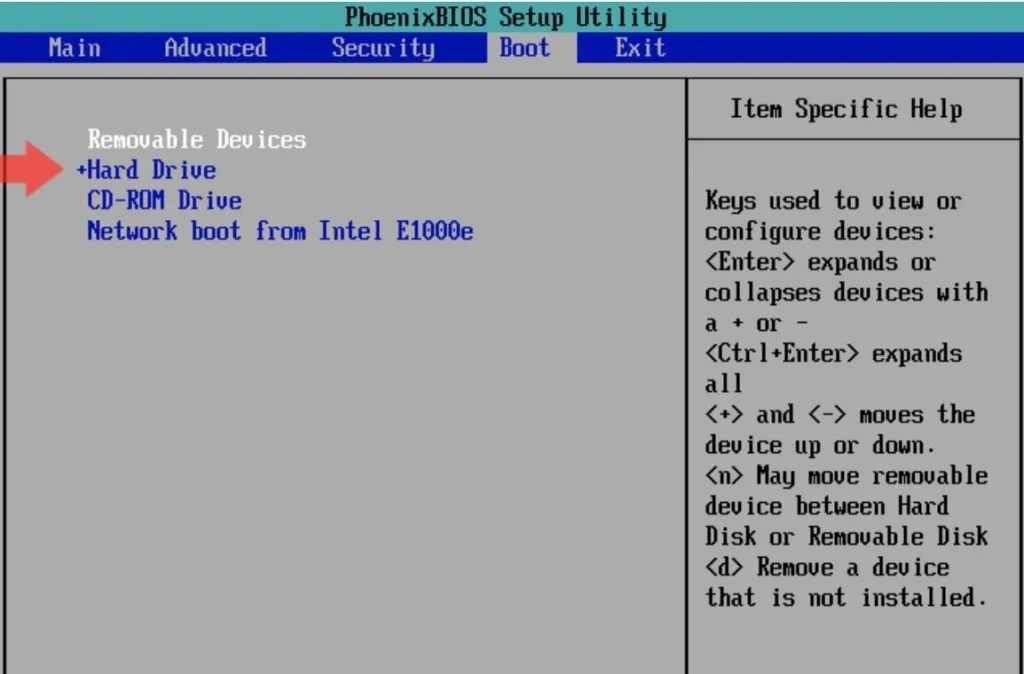Open the Exit menu
The width and height of the screenshot is (1024, 674).
(x=639, y=47)
